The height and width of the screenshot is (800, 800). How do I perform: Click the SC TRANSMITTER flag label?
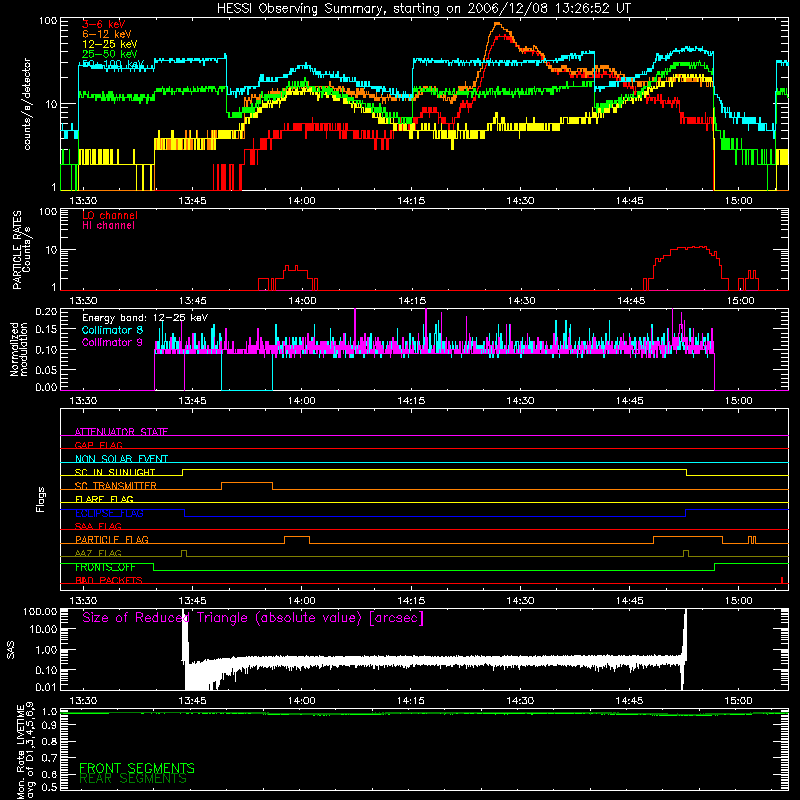(x=116, y=486)
